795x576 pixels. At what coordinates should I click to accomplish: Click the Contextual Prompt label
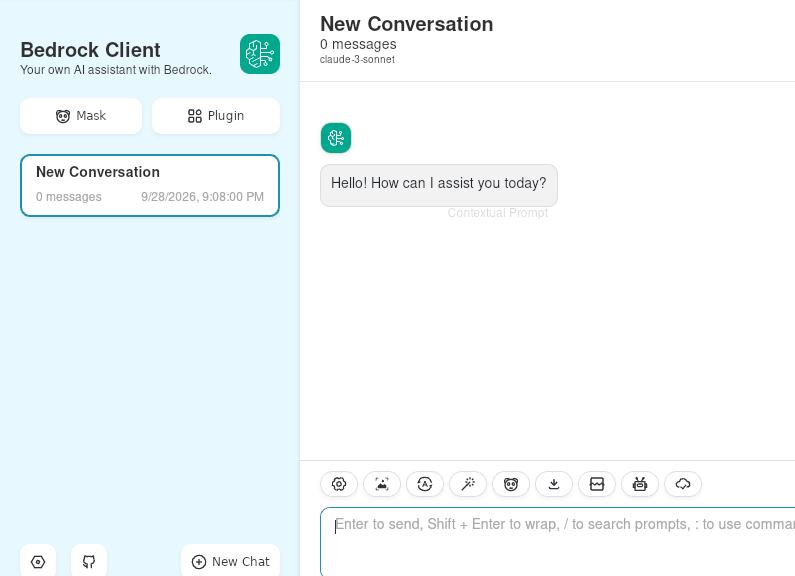(x=497, y=213)
